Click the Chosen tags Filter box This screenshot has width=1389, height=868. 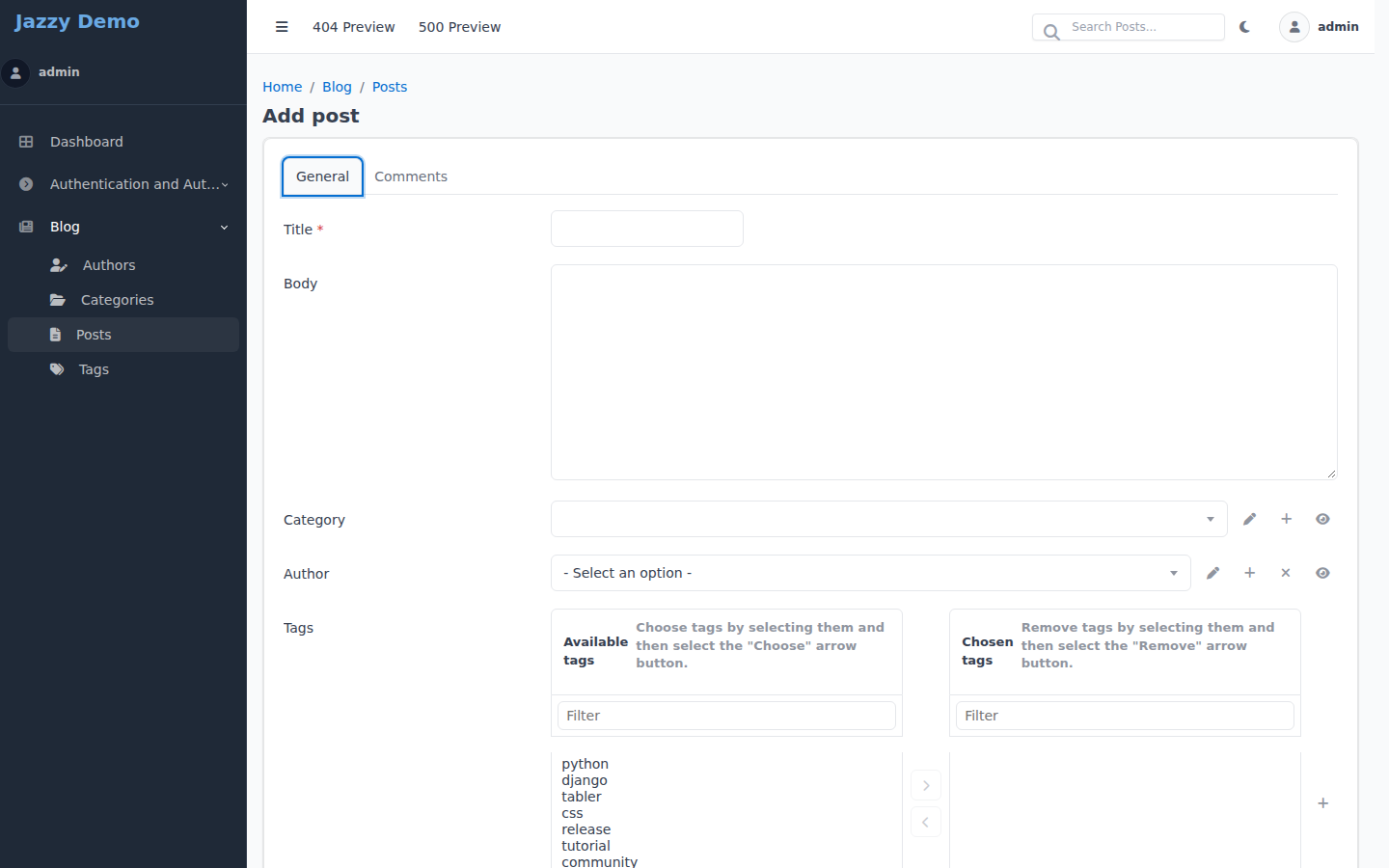point(1125,716)
